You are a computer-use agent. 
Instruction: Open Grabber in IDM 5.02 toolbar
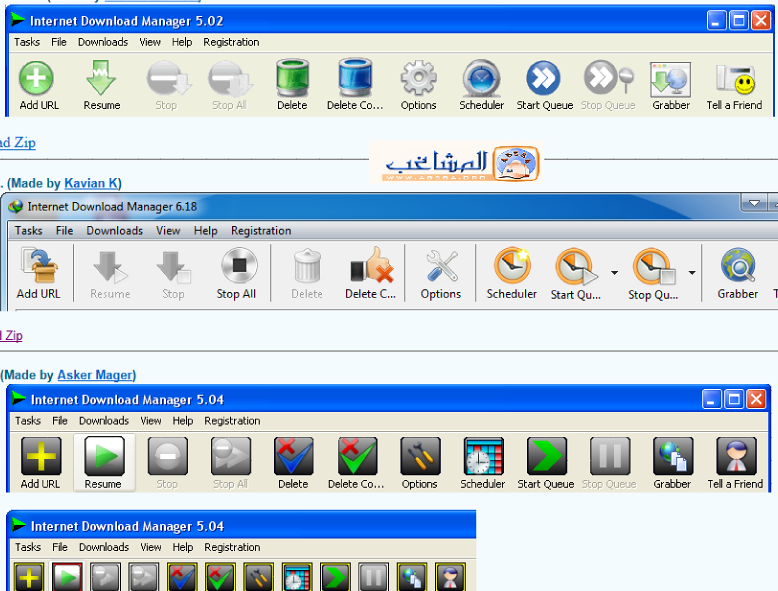(x=671, y=85)
